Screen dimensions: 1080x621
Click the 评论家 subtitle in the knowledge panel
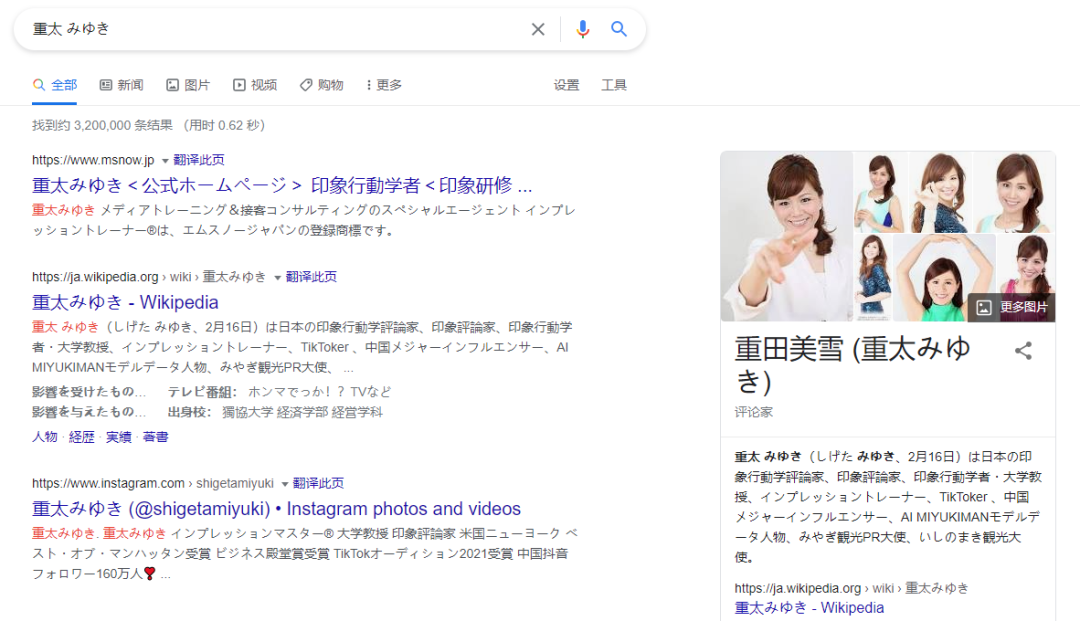pos(754,412)
